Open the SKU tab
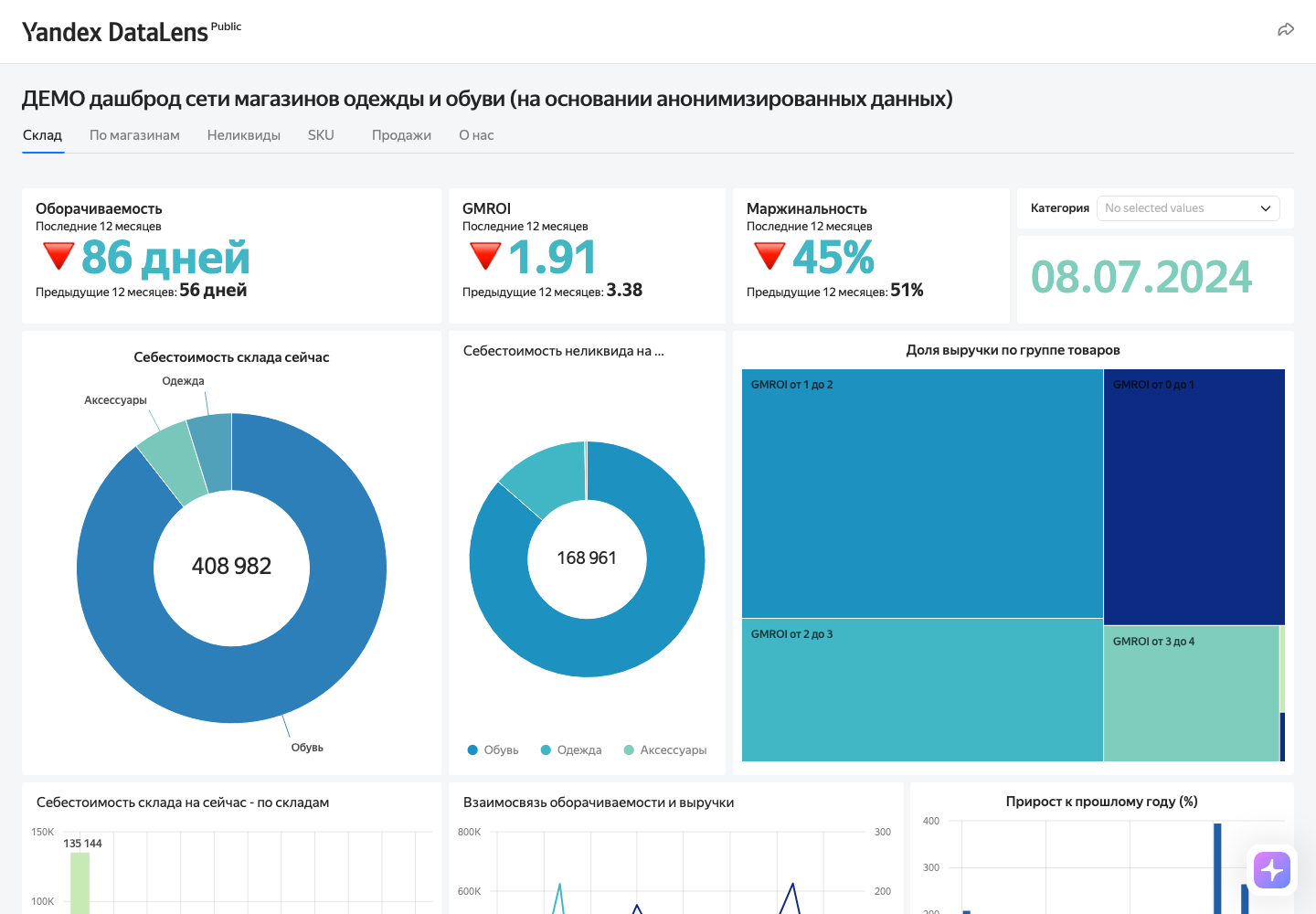1316x914 pixels. coord(321,135)
